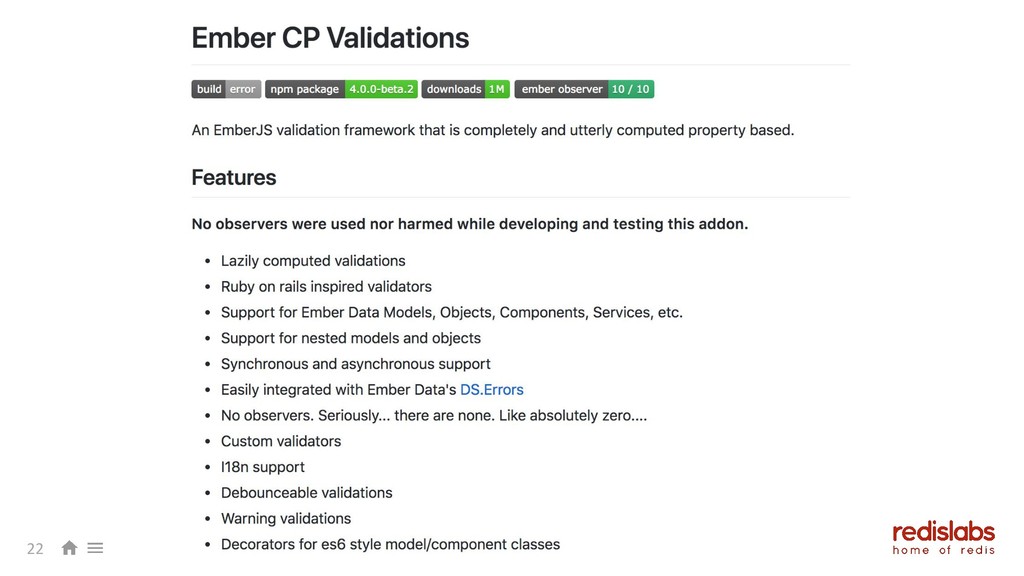This screenshot has height=576, width=1024.
Task: Click the Ruby on rails inspired validators item
Action: click(326, 287)
